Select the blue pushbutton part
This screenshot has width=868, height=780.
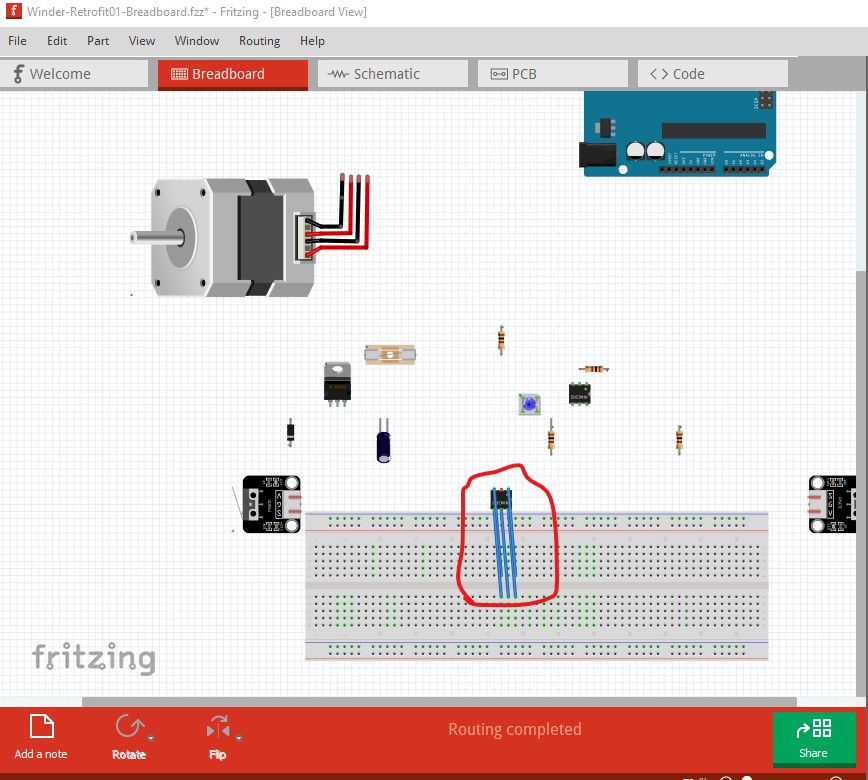(529, 404)
